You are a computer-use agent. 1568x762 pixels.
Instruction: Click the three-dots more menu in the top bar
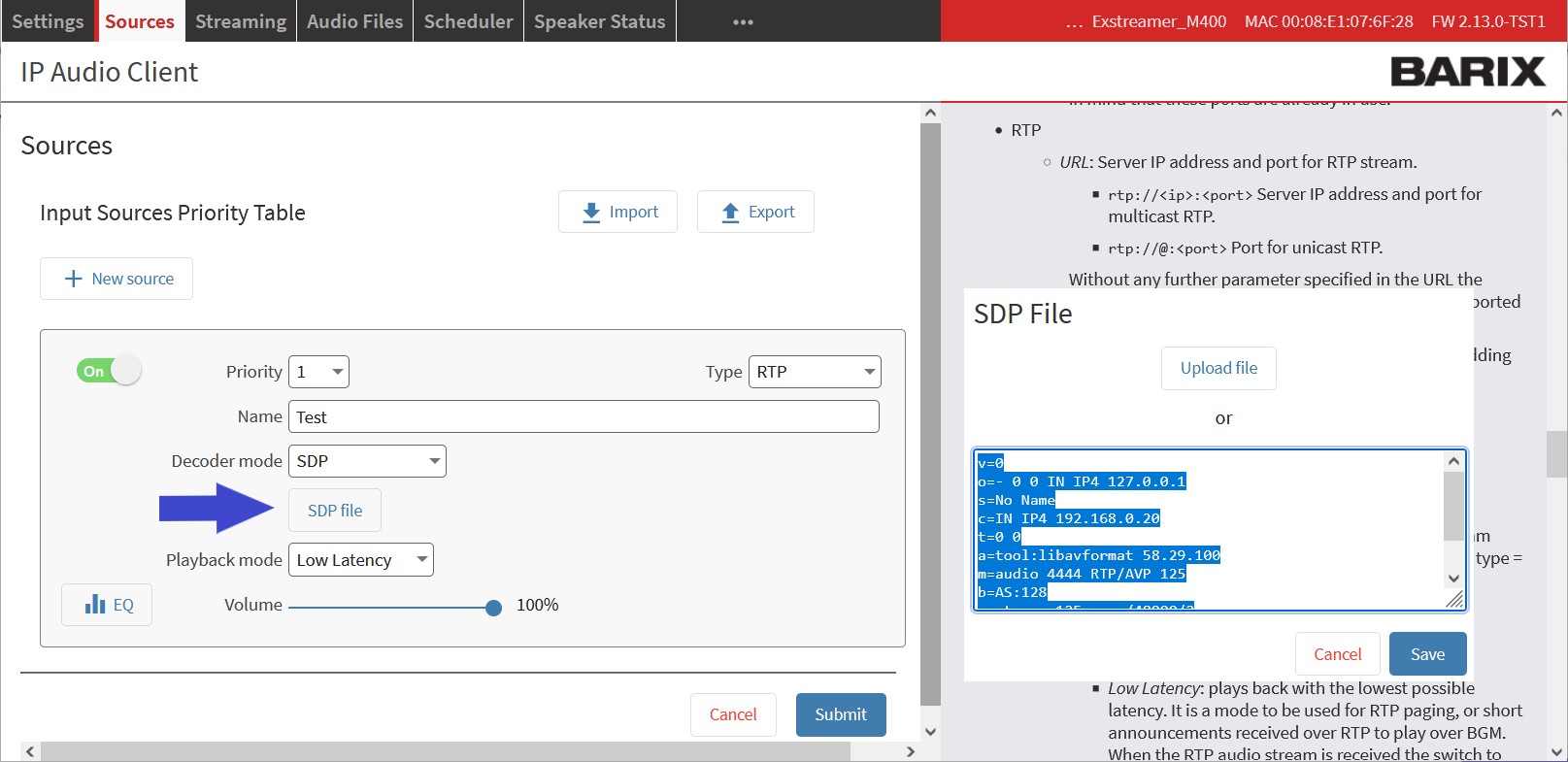coord(743,22)
